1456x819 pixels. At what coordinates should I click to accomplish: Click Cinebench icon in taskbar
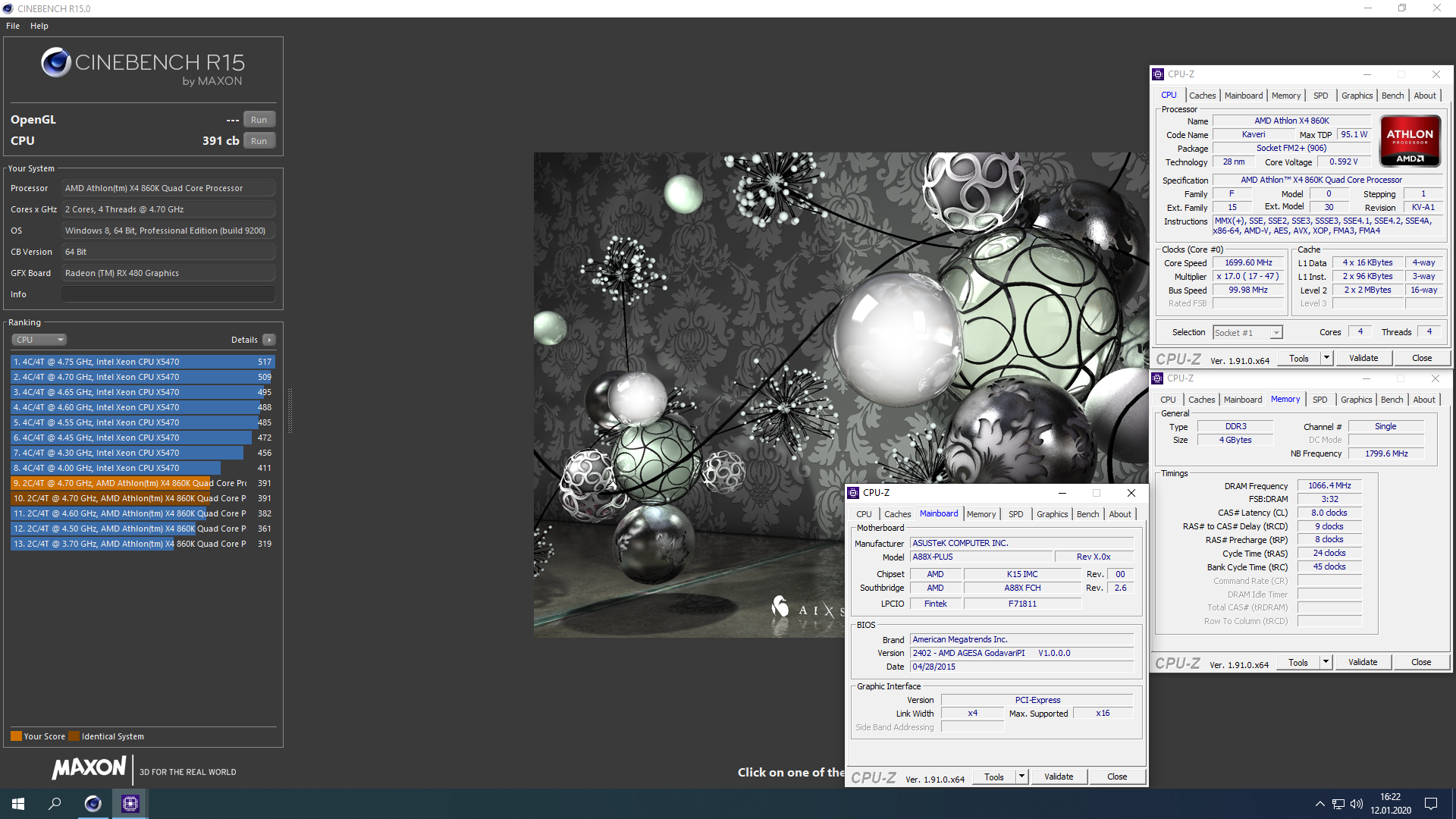(93, 804)
